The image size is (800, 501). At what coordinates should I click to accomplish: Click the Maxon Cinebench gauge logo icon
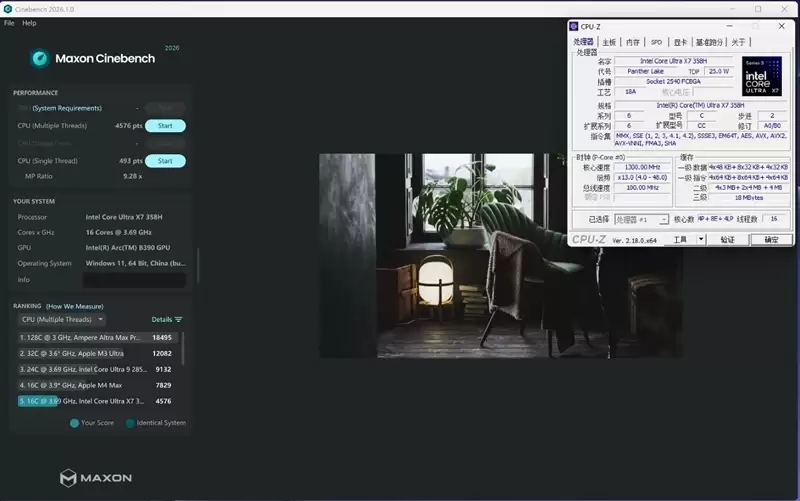pyautogui.click(x=40, y=58)
